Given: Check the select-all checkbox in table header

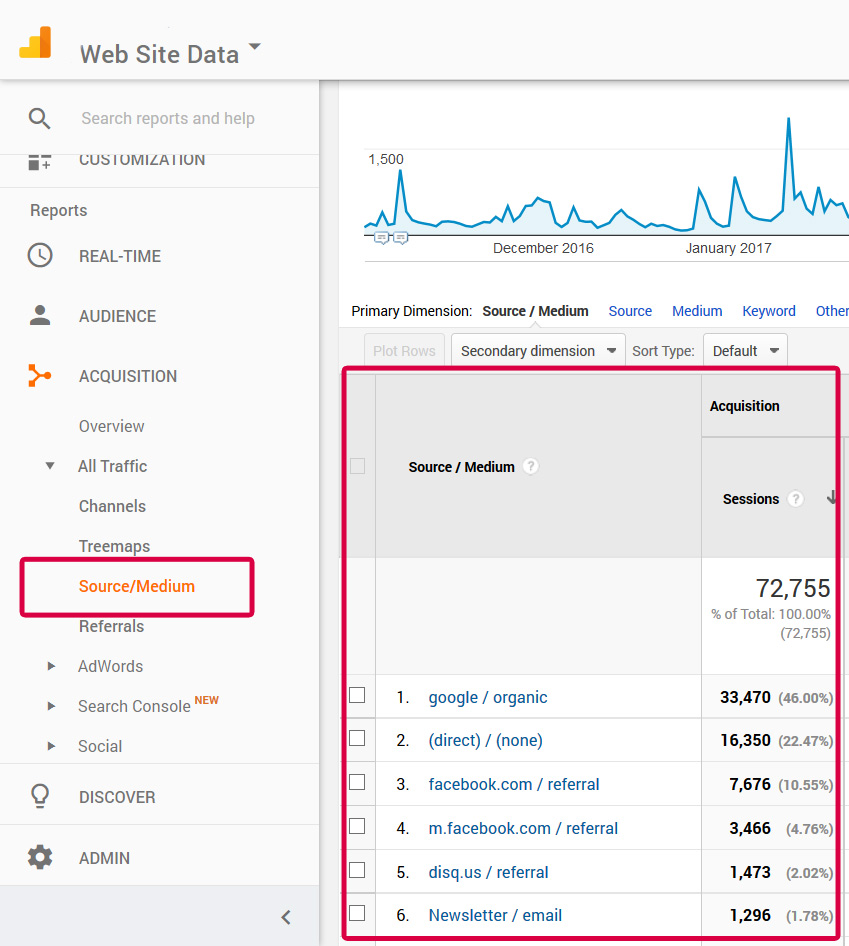Looking at the screenshot, I should point(357,466).
